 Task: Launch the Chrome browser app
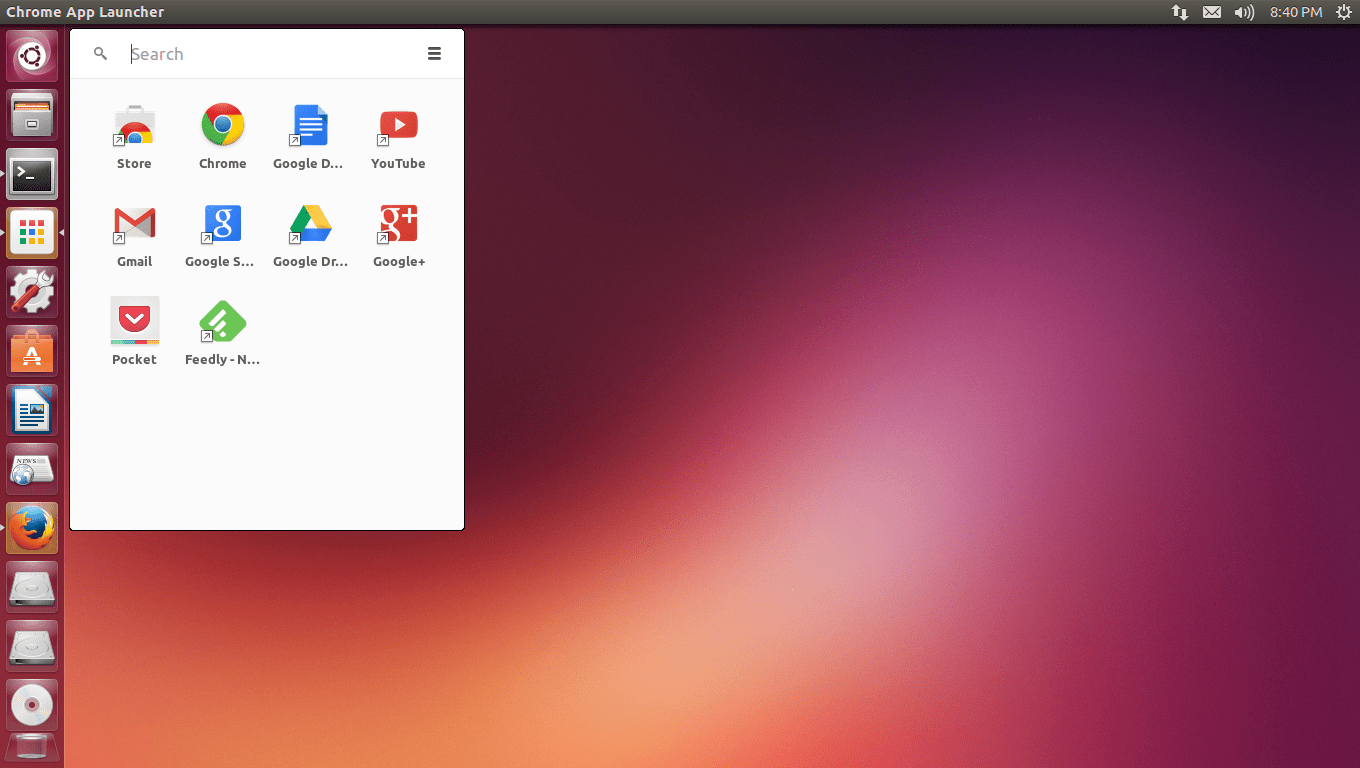click(x=222, y=126)
